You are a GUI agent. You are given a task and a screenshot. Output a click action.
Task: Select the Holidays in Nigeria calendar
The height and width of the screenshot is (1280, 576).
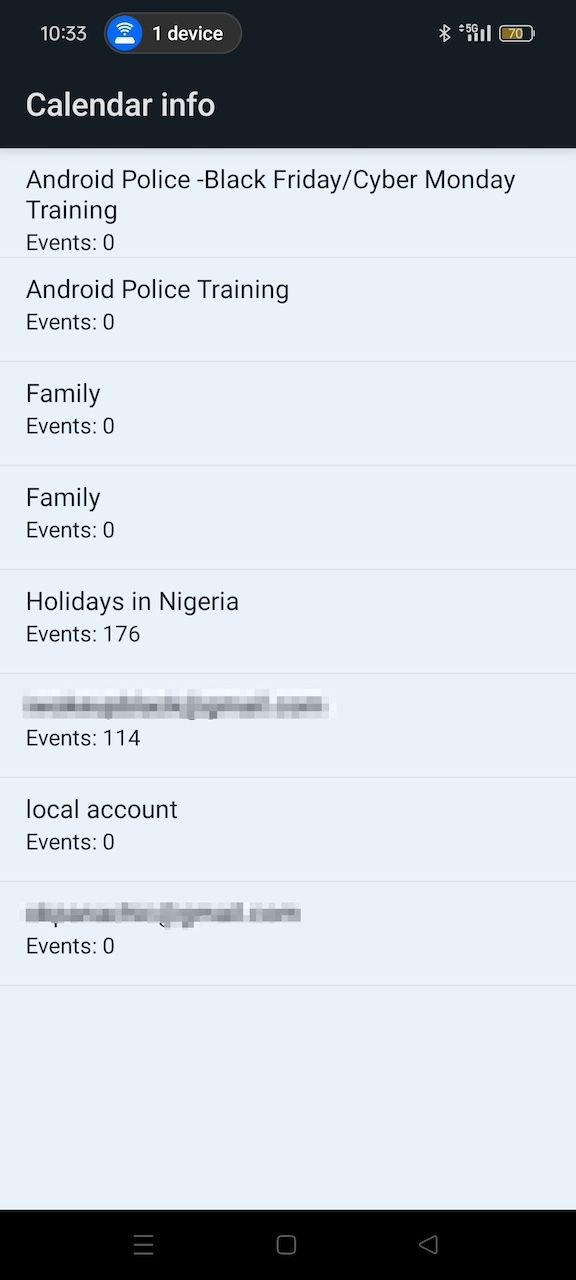coord(288,622)
